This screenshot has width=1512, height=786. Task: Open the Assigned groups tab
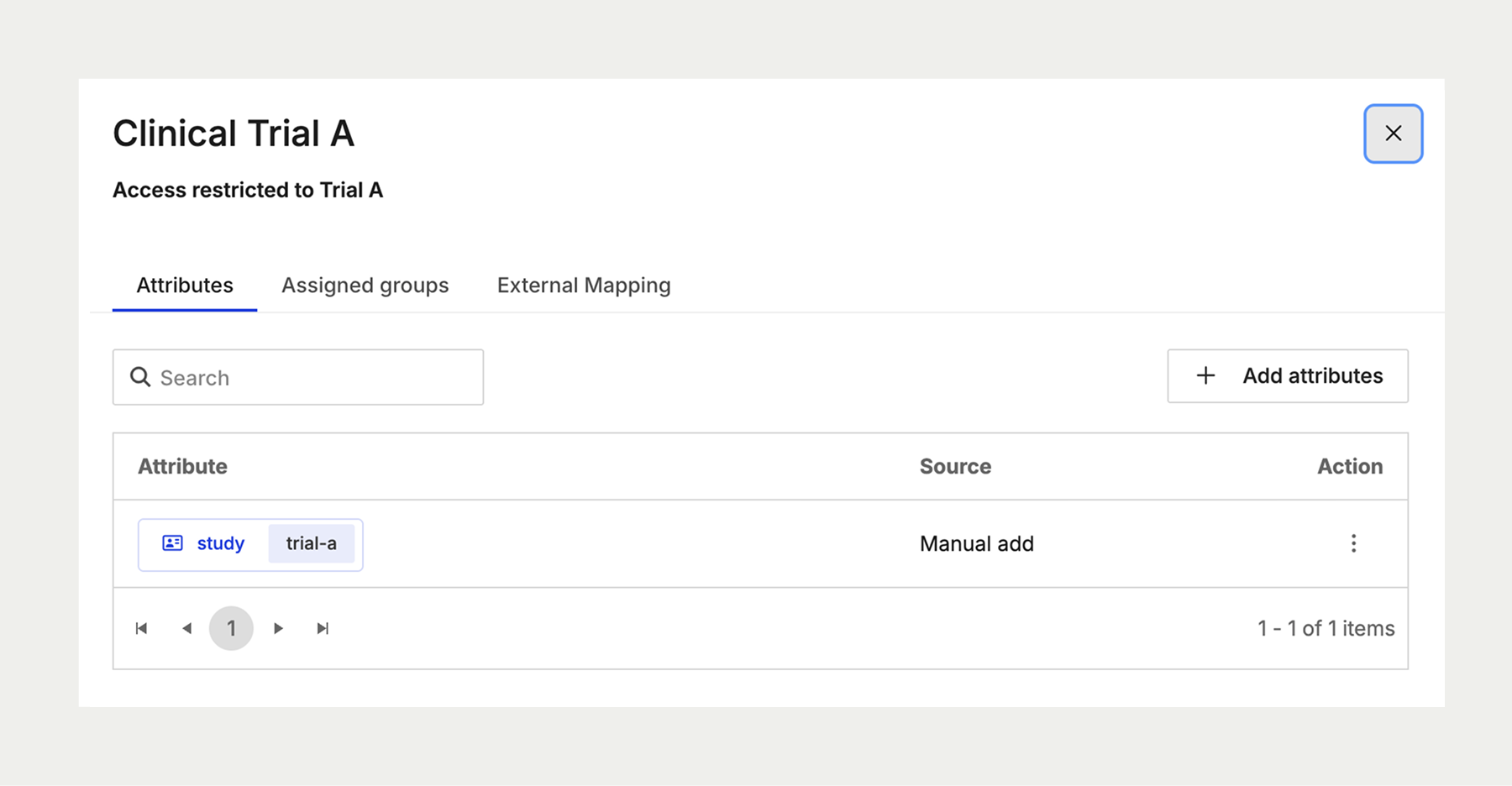pos(365,286)
